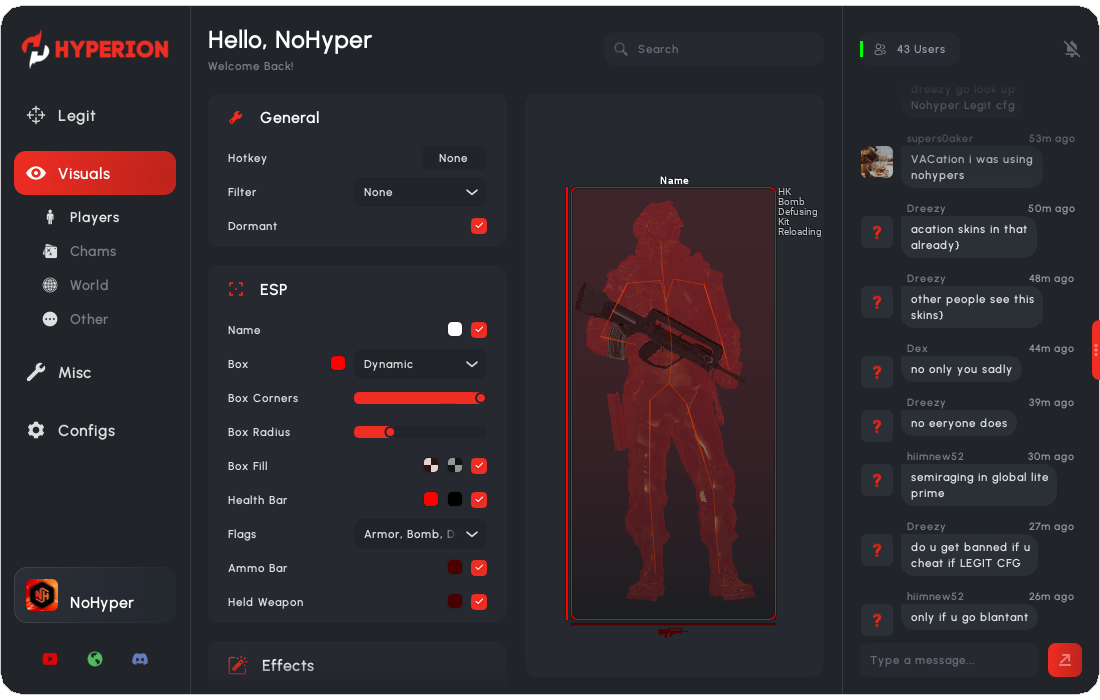Expand the Box type Dynamic dropdown
1100x700 pixels.
(420, 364)
